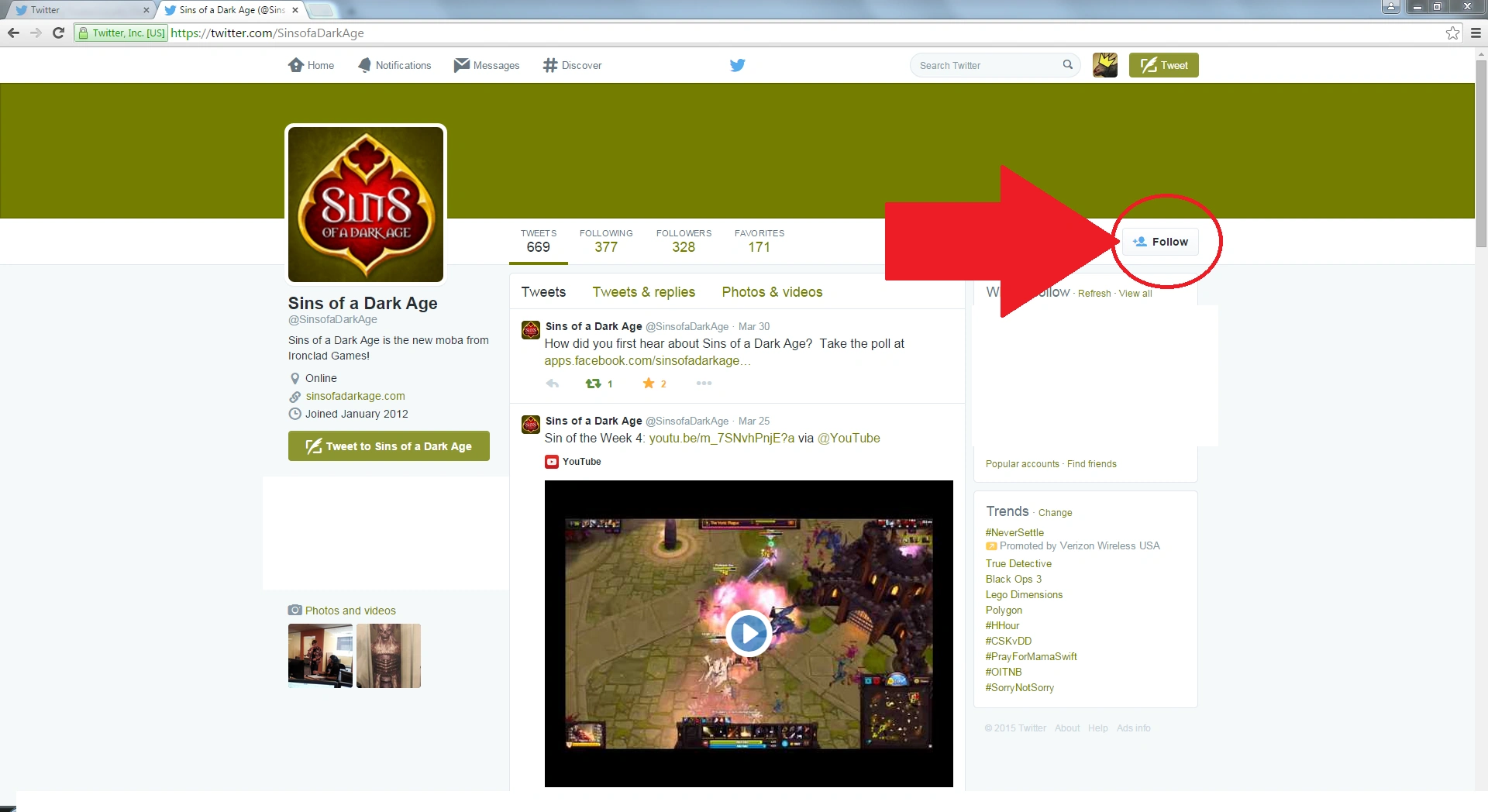The image size is (1488, 812).
Task: Follow Sins of a Dark Age
Action: click(1160, 242)
